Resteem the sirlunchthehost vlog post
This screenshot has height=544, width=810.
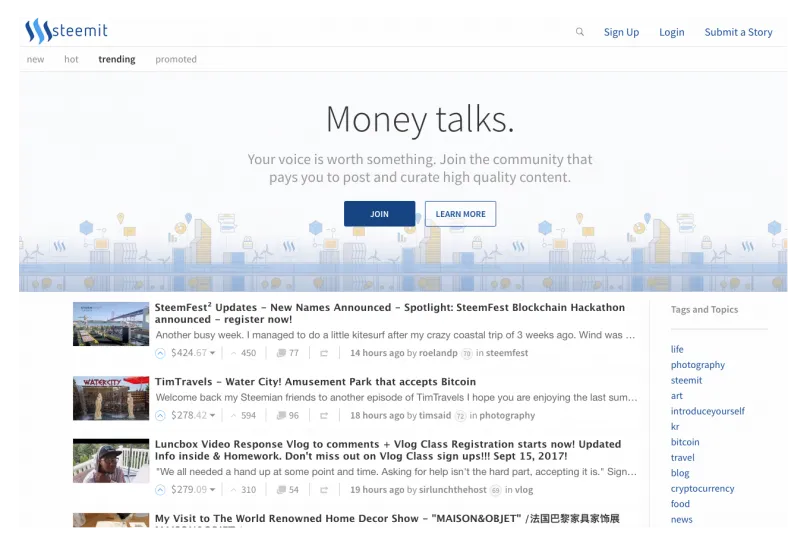[324, 490]
